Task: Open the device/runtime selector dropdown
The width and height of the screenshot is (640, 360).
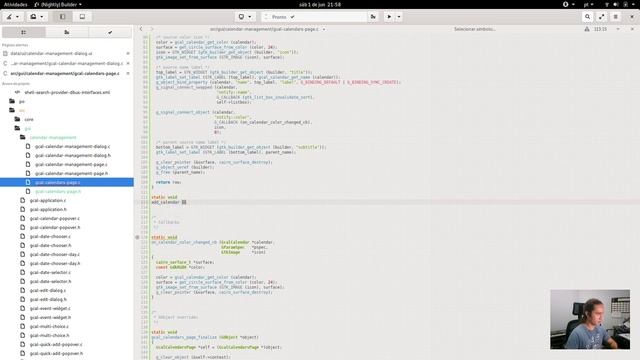Action: point(245,17)
